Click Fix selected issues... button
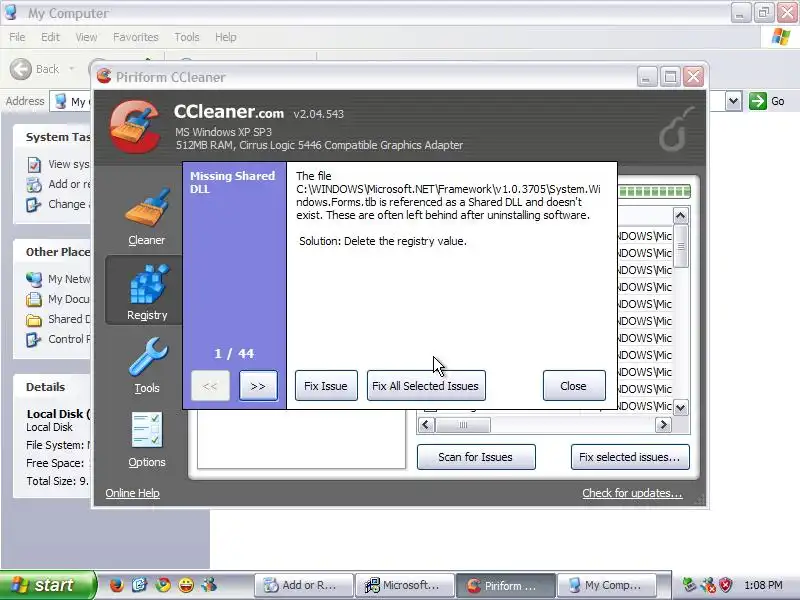Viewport: 800px width, 600px height. 630,457
